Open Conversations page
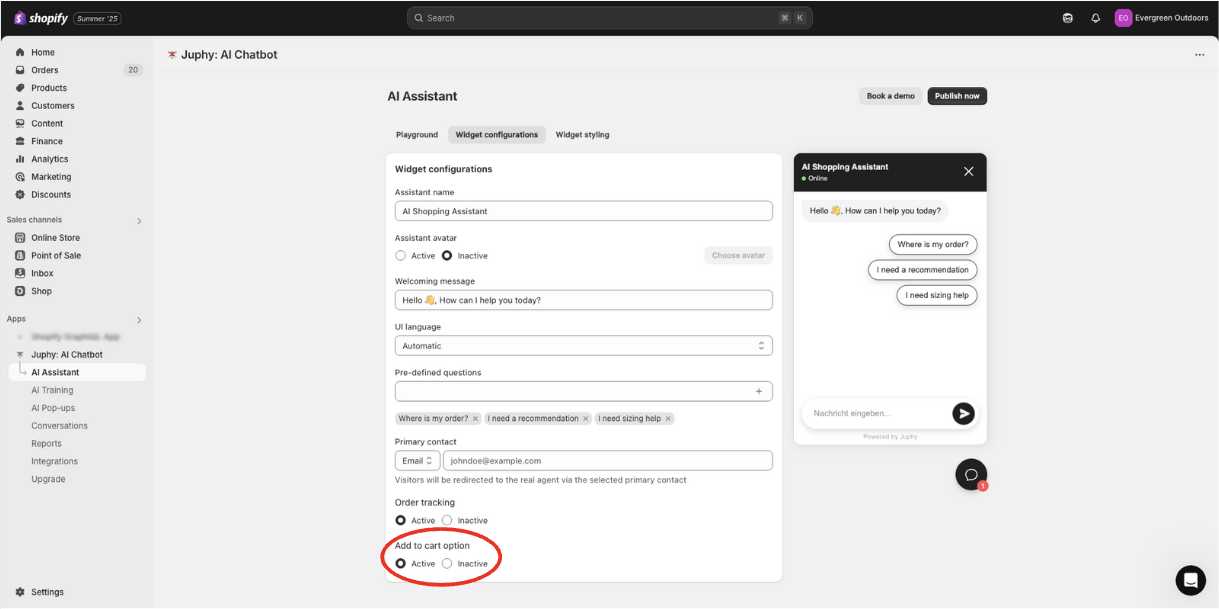 click(x=59, y=426)
